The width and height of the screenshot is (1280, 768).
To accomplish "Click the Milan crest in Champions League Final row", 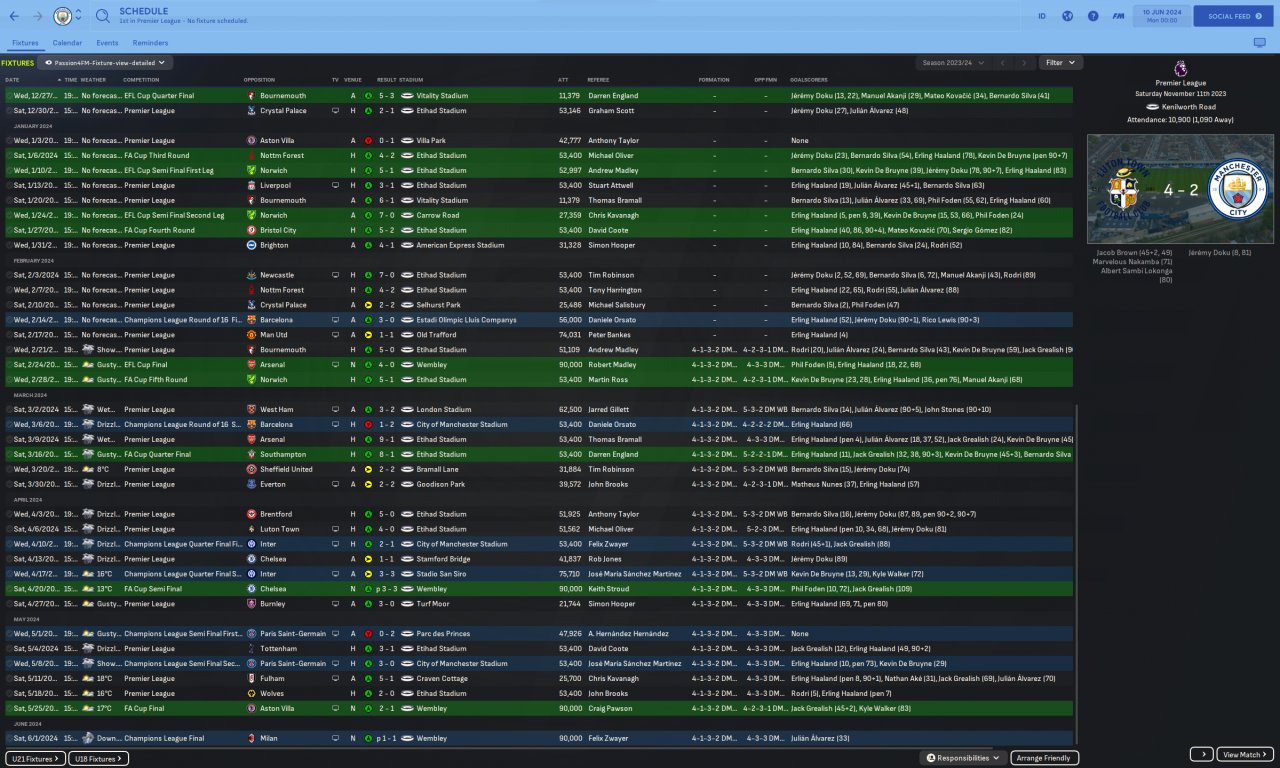I will pos(251,738).
